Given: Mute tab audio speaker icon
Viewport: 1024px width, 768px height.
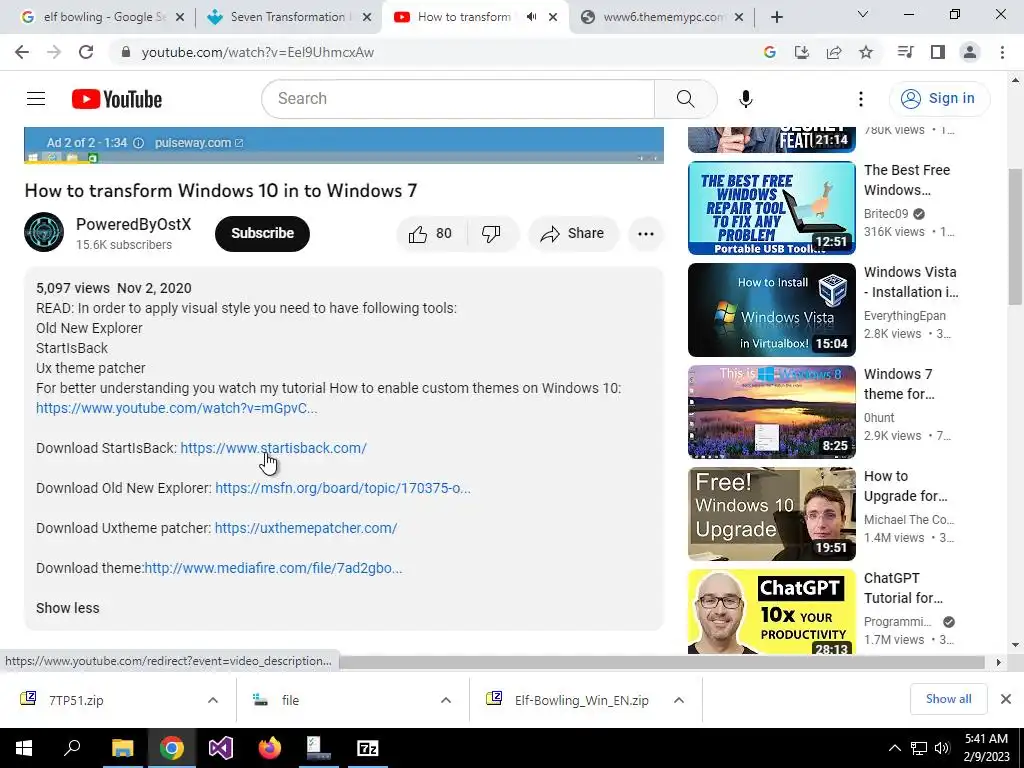Looking at the screenshot, I should coord(532,17).
